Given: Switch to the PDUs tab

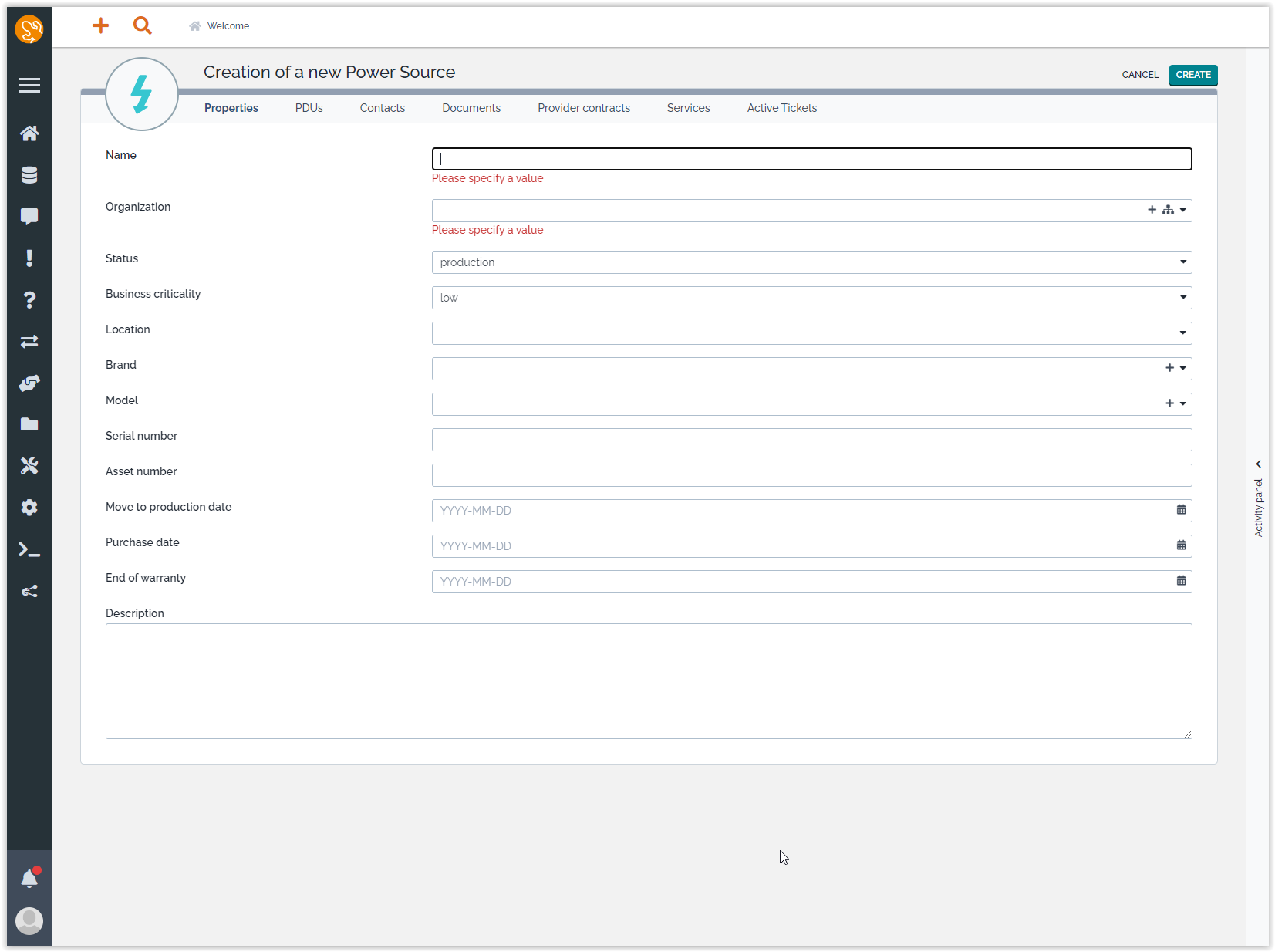Looking at the screenshot, I should pyautogui.click(x=309, y=108).
